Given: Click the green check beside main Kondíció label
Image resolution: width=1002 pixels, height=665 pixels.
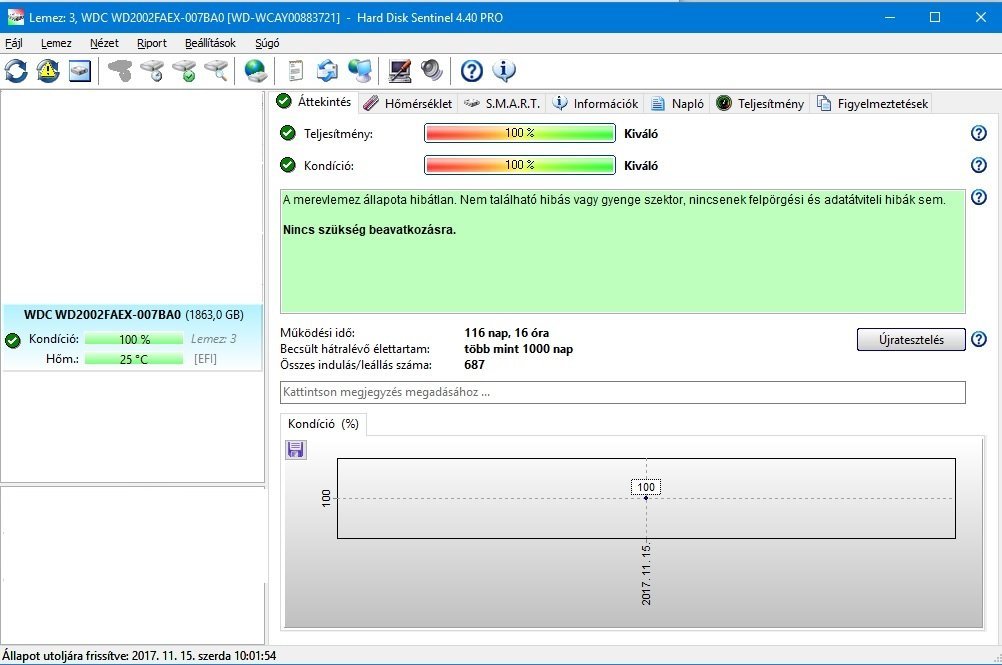Looking at the screenshot, I should (x=288, y=165).
